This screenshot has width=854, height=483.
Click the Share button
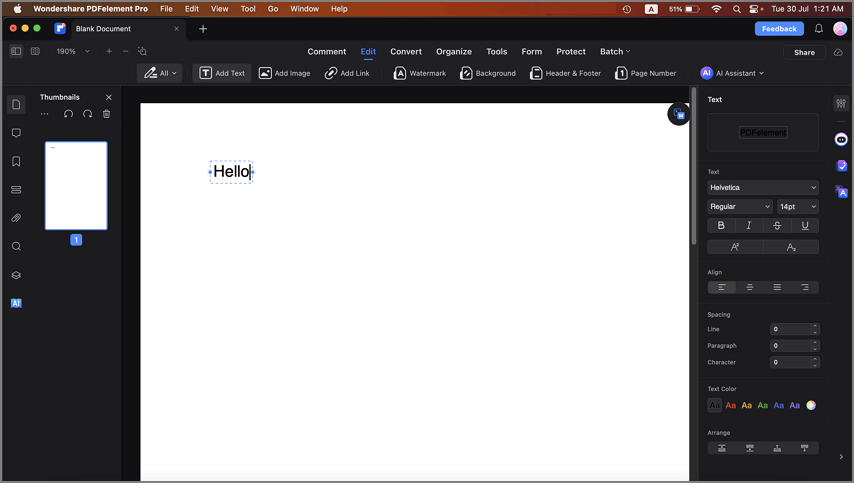[804, 52]
